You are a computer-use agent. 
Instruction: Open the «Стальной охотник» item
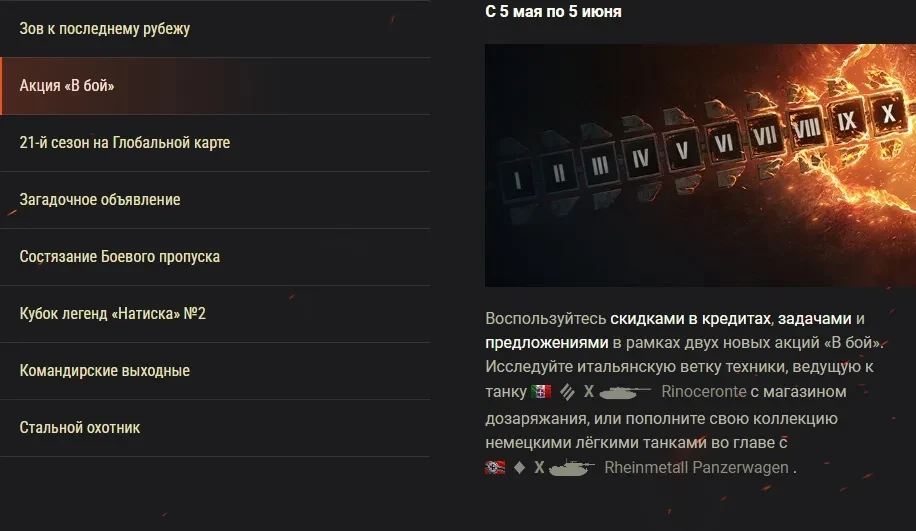coord(215,428)
